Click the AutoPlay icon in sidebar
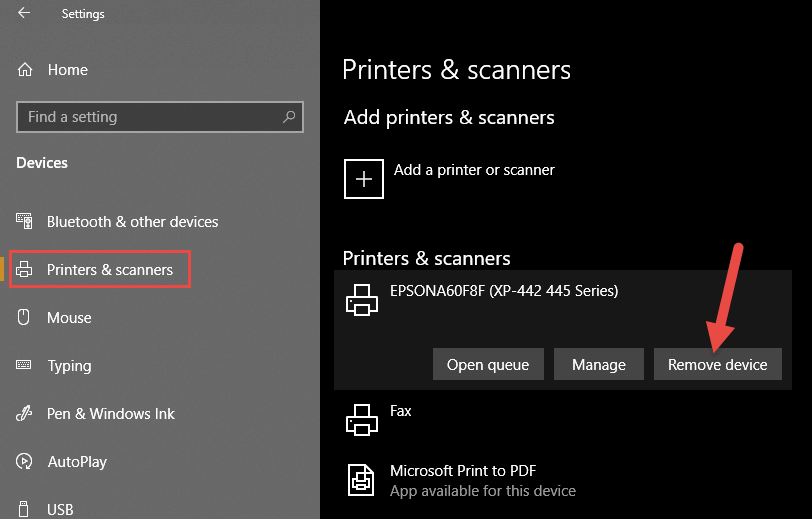 (x=24, y=461)
